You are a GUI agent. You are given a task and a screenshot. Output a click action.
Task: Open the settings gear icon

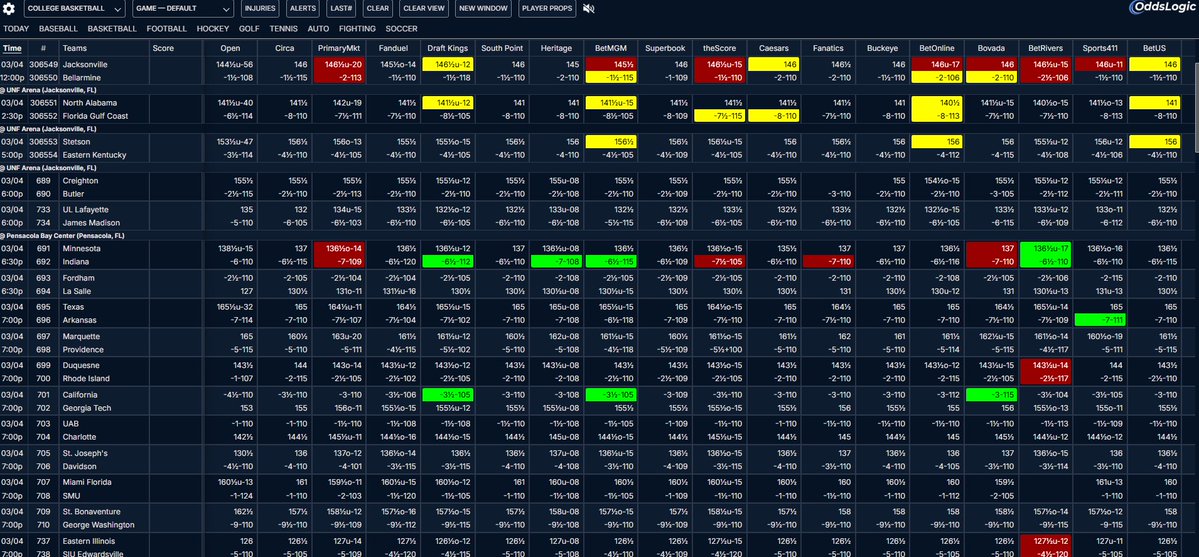coord(9,9)
